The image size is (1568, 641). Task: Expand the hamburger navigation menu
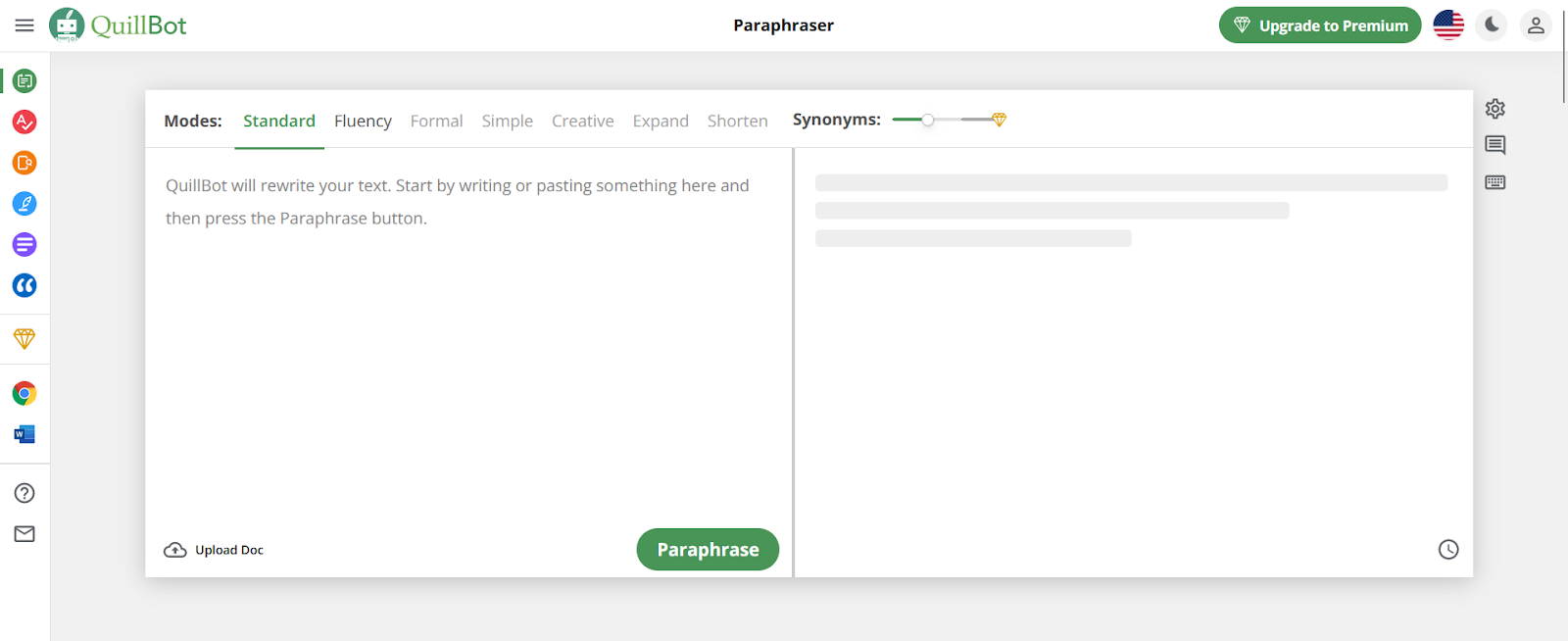click(x=24, y=25)
